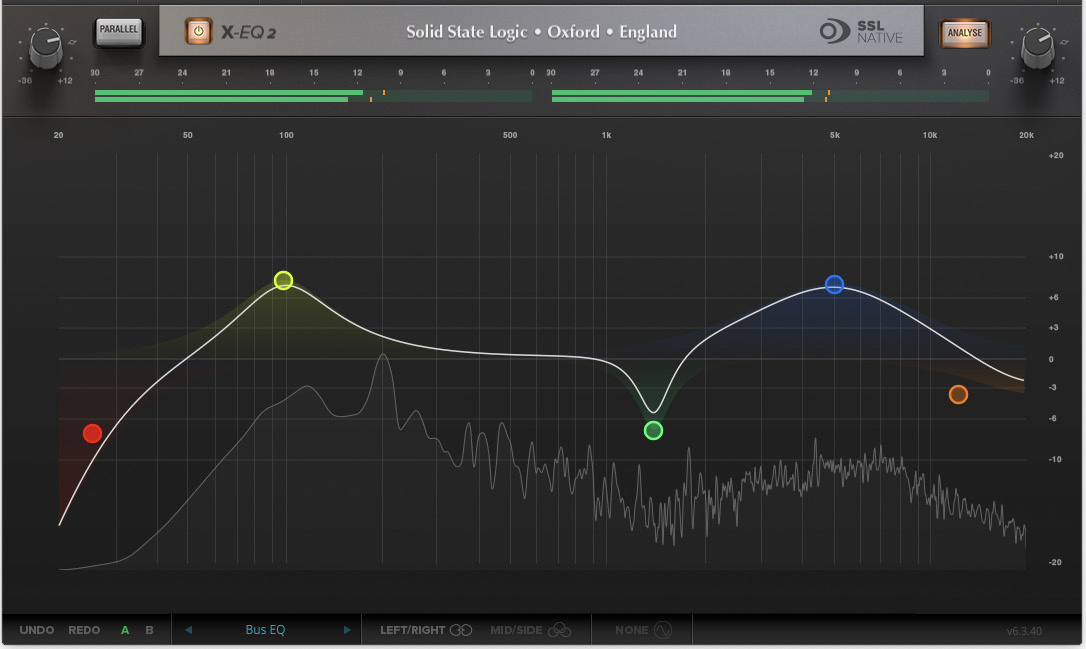This screenshot has width=1086, height=649.
Task: Select the green notch filter node
Action: 653,430
